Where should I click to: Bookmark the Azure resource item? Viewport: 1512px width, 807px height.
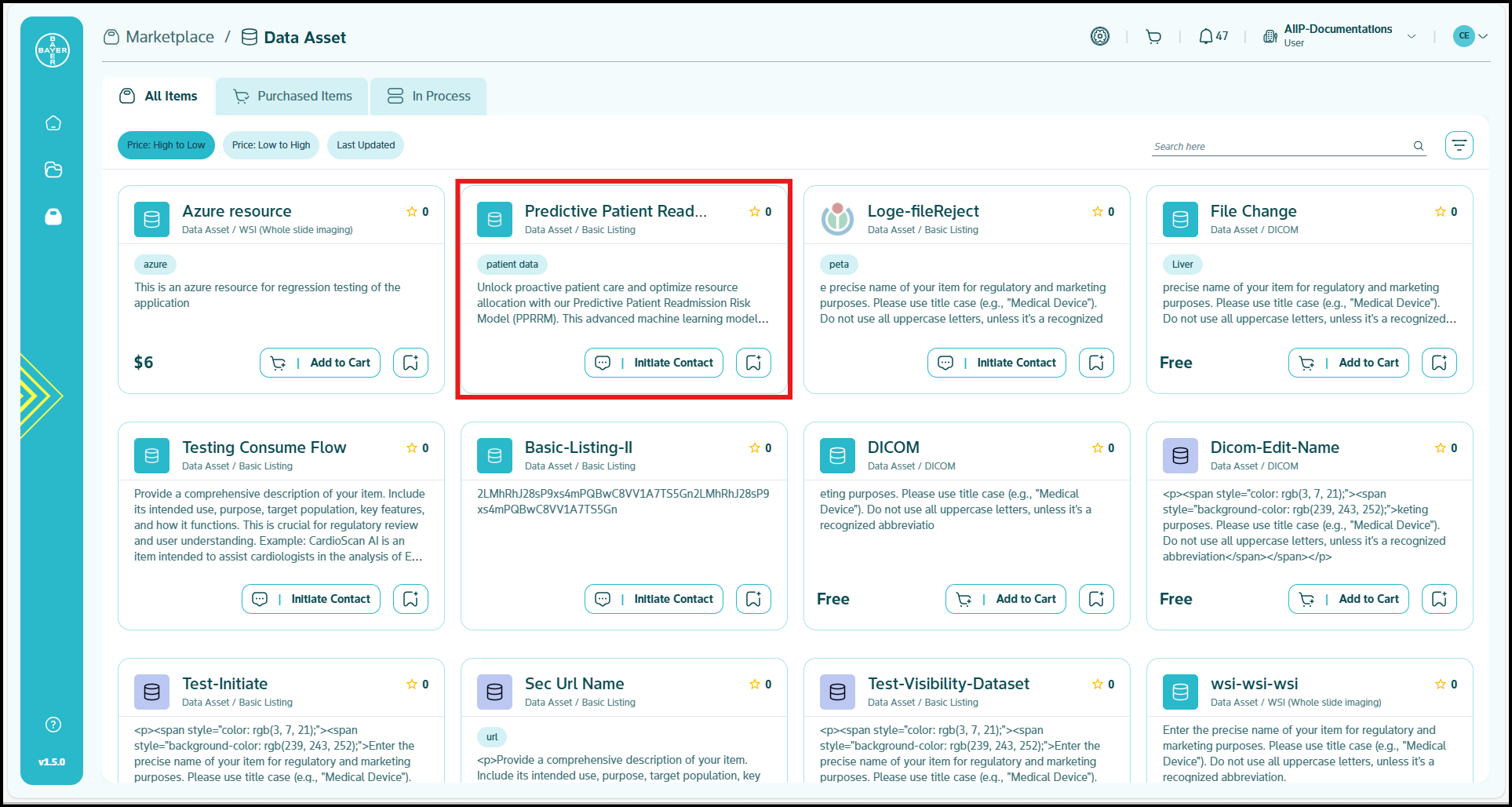click(x=410, y=363)
